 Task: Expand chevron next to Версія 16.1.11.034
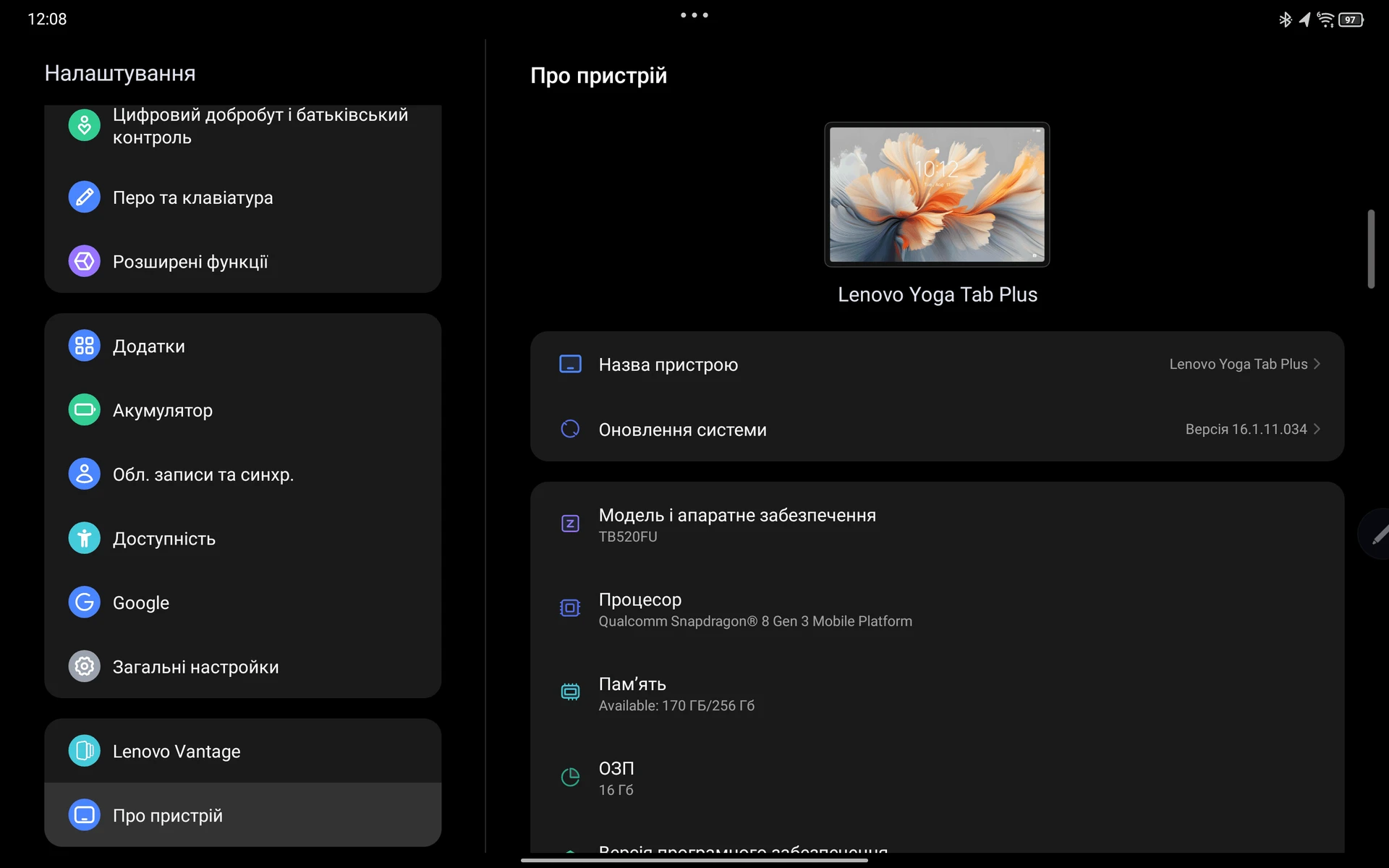pos(1317,429)
